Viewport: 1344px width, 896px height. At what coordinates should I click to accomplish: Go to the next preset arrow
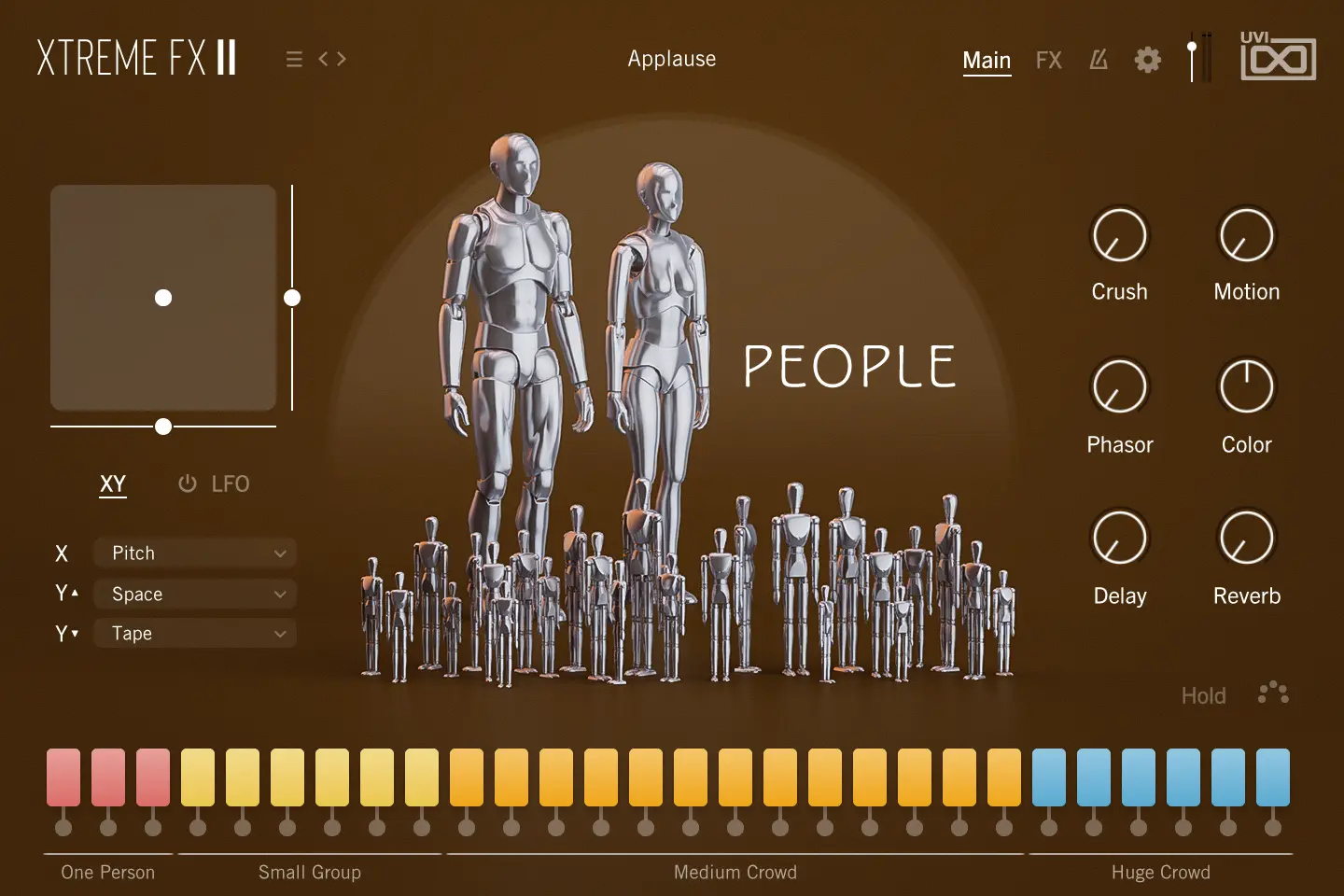[x=341, y=59]
